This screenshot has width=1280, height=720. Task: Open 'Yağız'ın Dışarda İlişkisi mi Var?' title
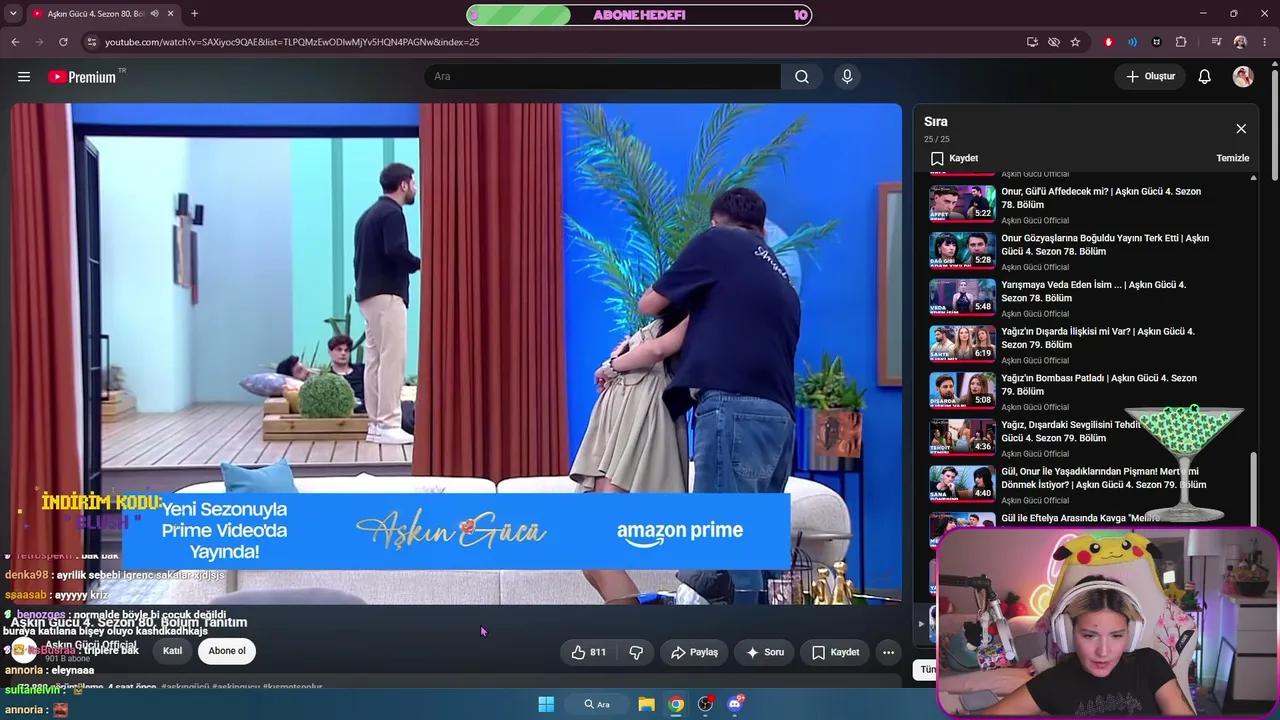[1098, 338]
